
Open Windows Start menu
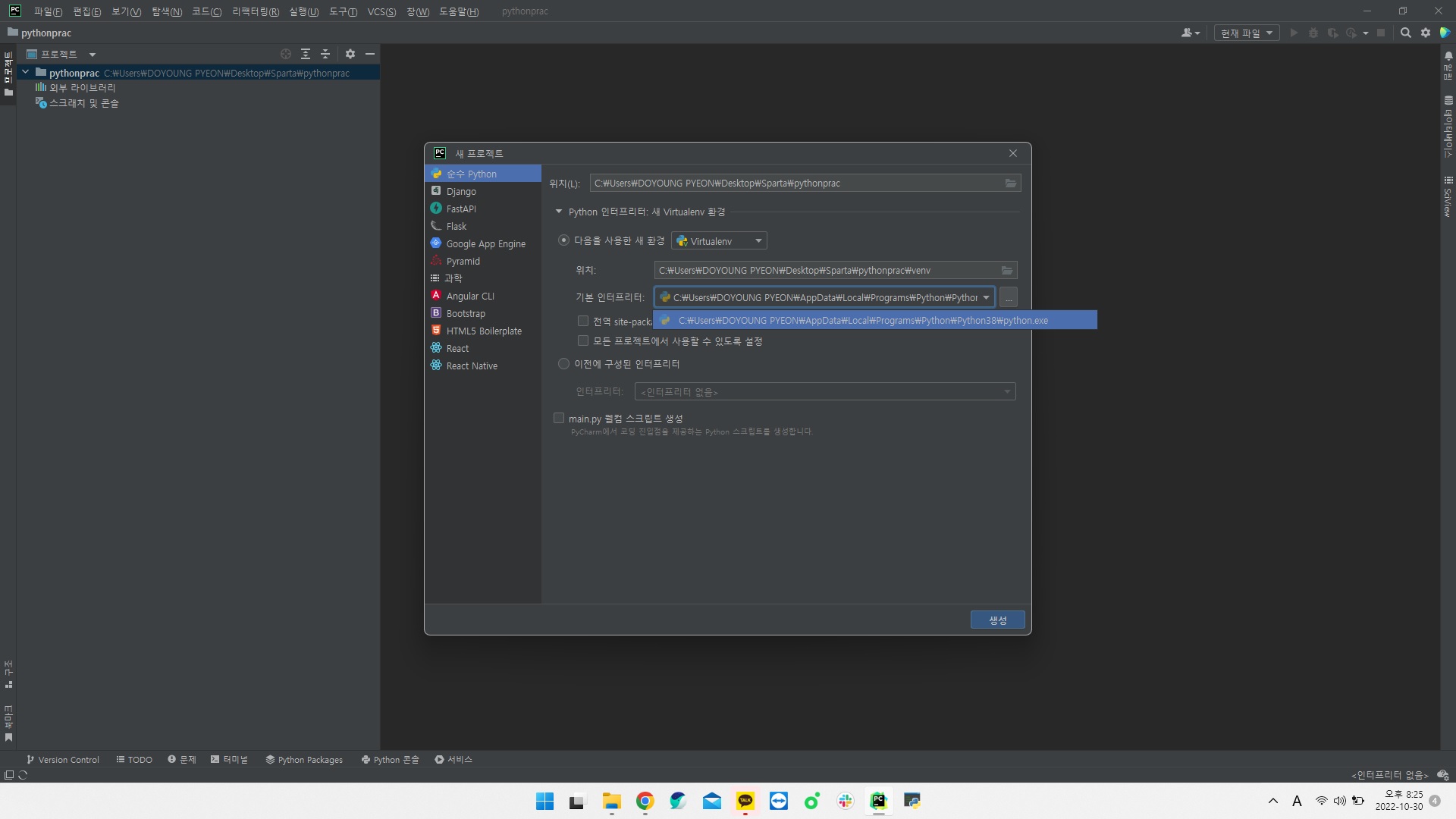click(x=545, y=801)
